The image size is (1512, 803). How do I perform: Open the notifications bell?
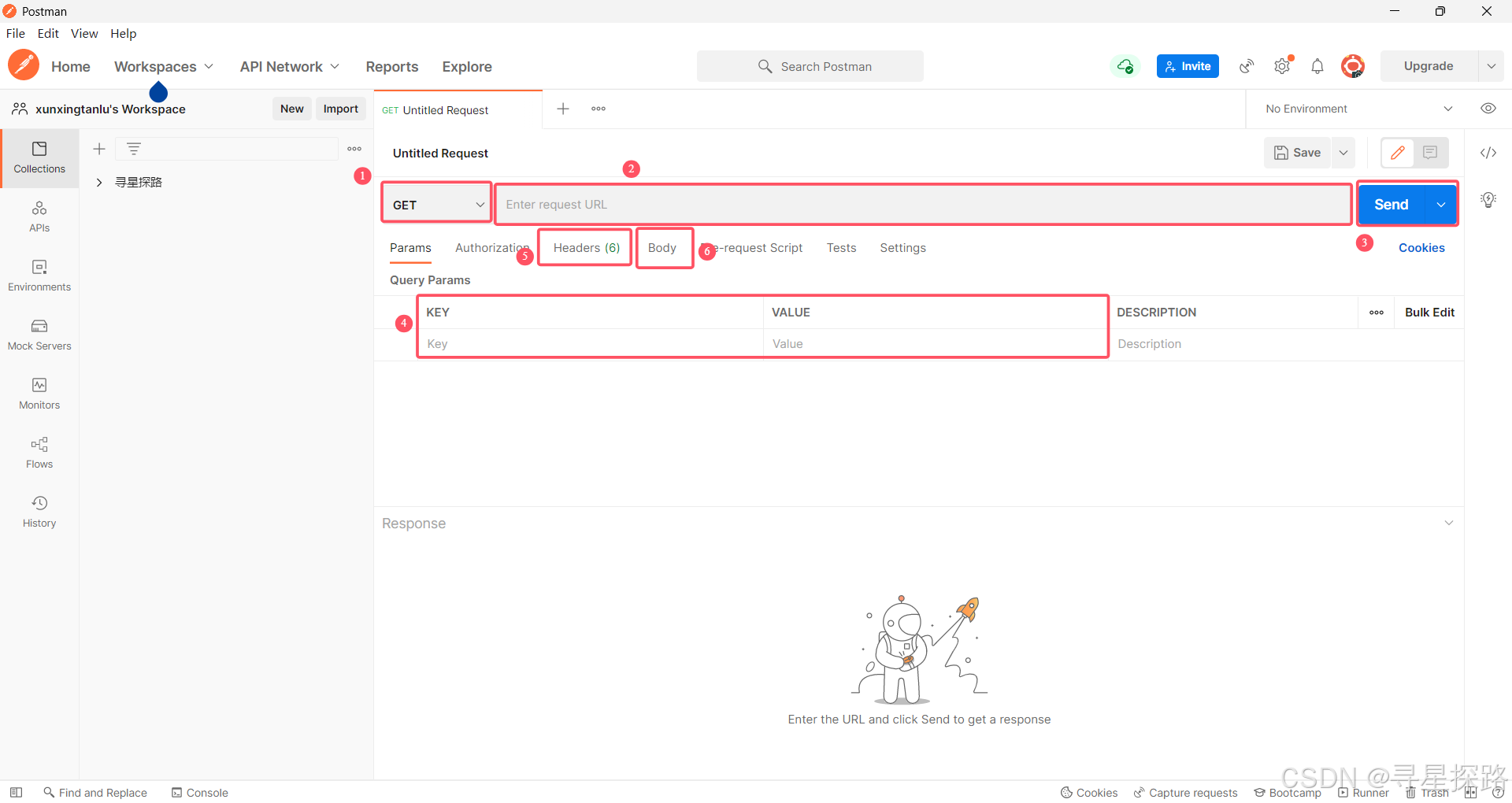tap(1317, 66)
